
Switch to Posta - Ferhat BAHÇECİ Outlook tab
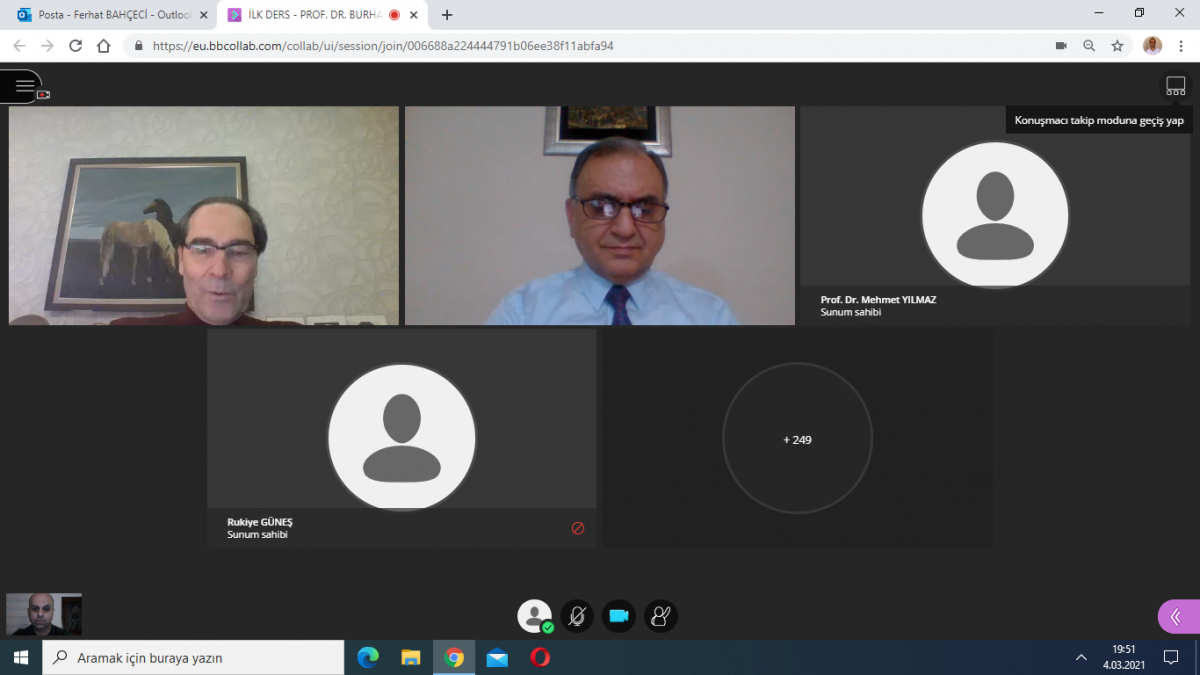pos(112,15)
